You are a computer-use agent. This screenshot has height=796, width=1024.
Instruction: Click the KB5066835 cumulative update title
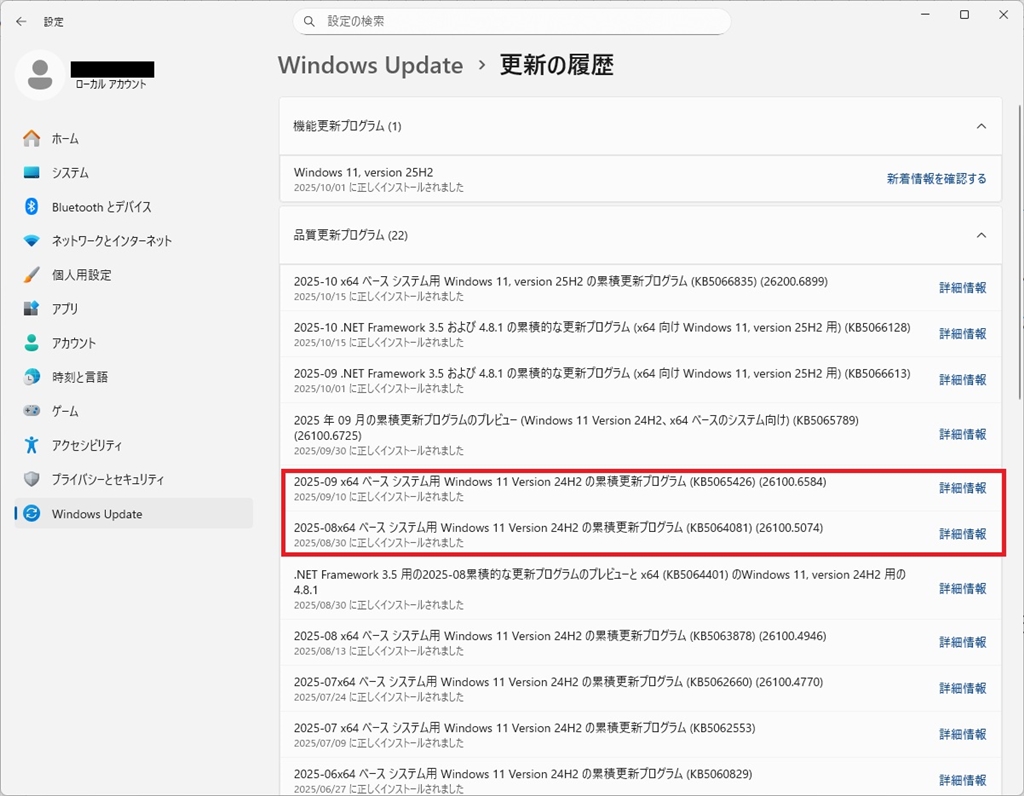(560, 281)
